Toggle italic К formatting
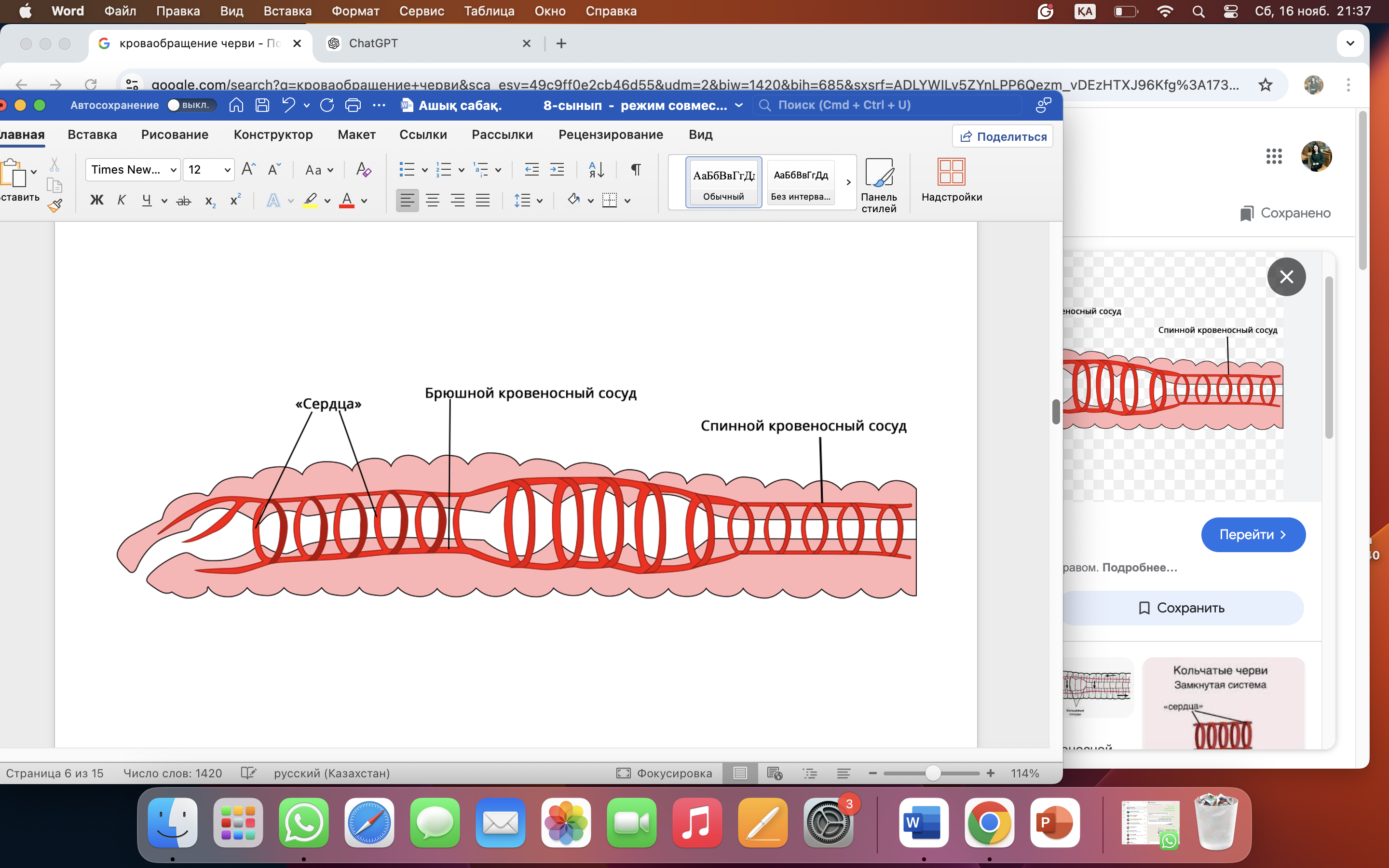1389x868 pixels. 121,200
